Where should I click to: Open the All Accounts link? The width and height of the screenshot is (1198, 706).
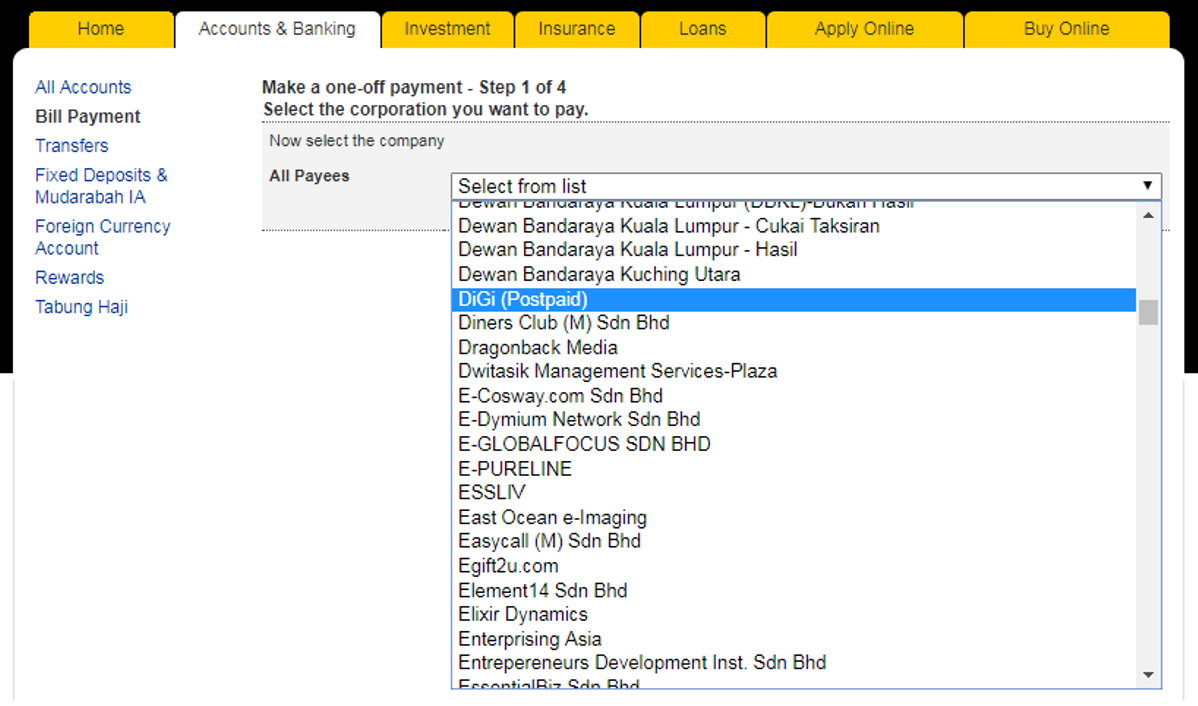tap(83, 87)
